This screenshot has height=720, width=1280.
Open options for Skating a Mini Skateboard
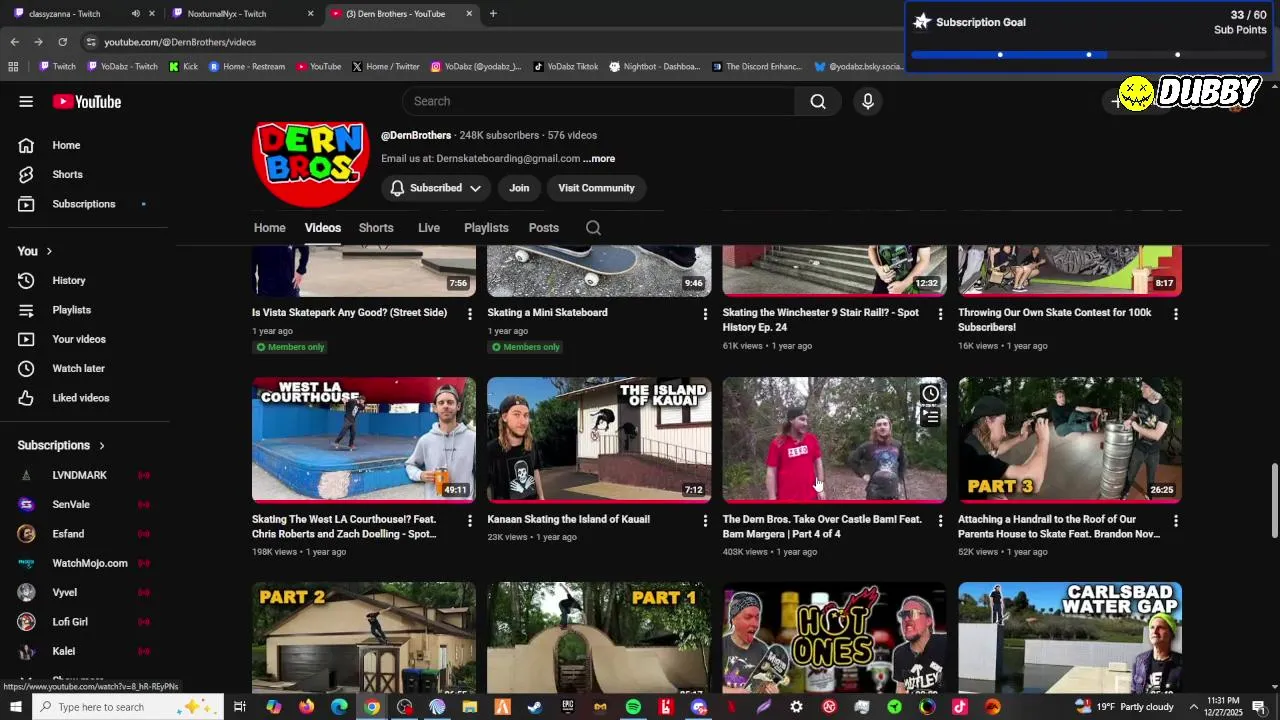705,314
